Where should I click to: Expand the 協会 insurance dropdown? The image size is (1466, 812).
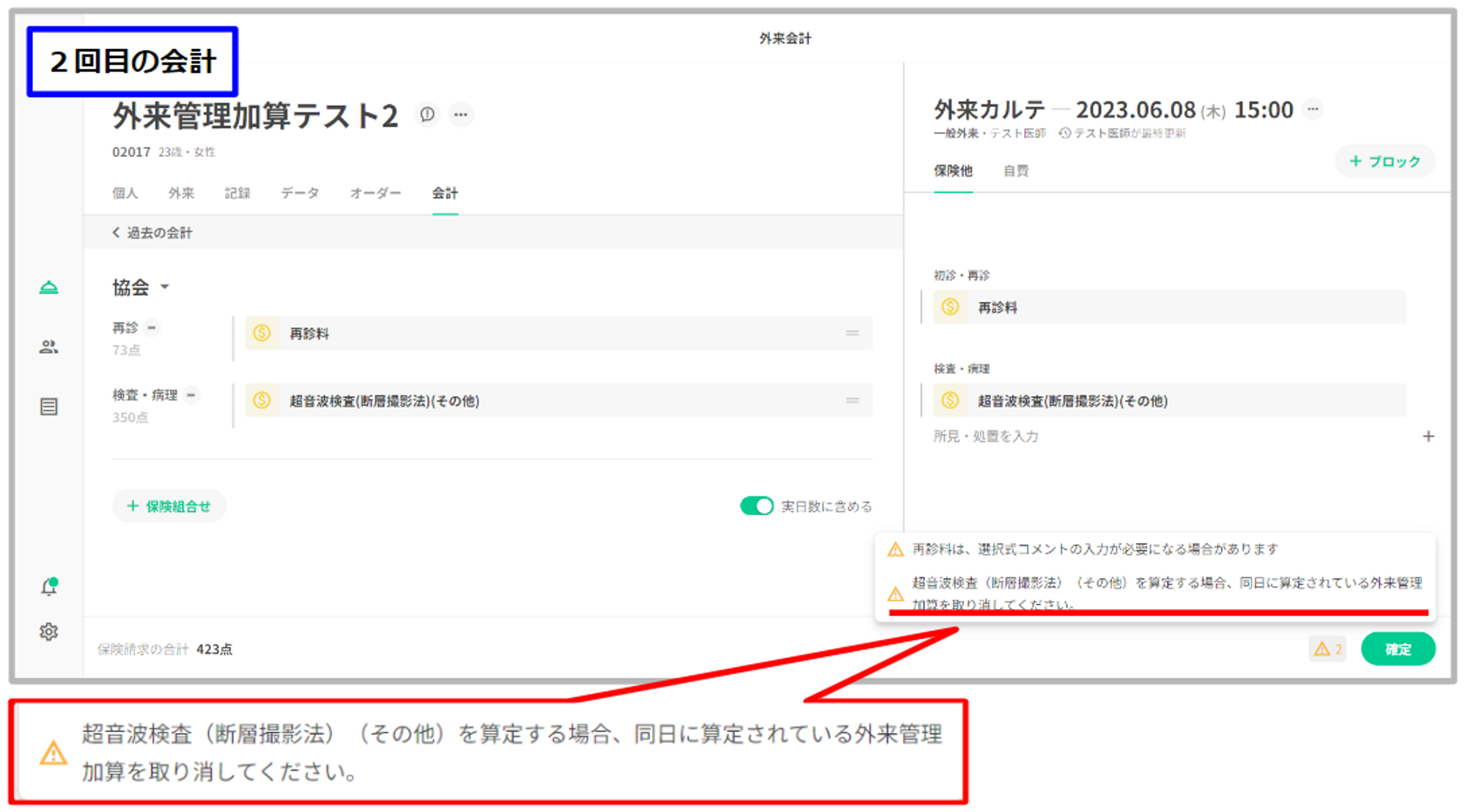click(165, 287)
